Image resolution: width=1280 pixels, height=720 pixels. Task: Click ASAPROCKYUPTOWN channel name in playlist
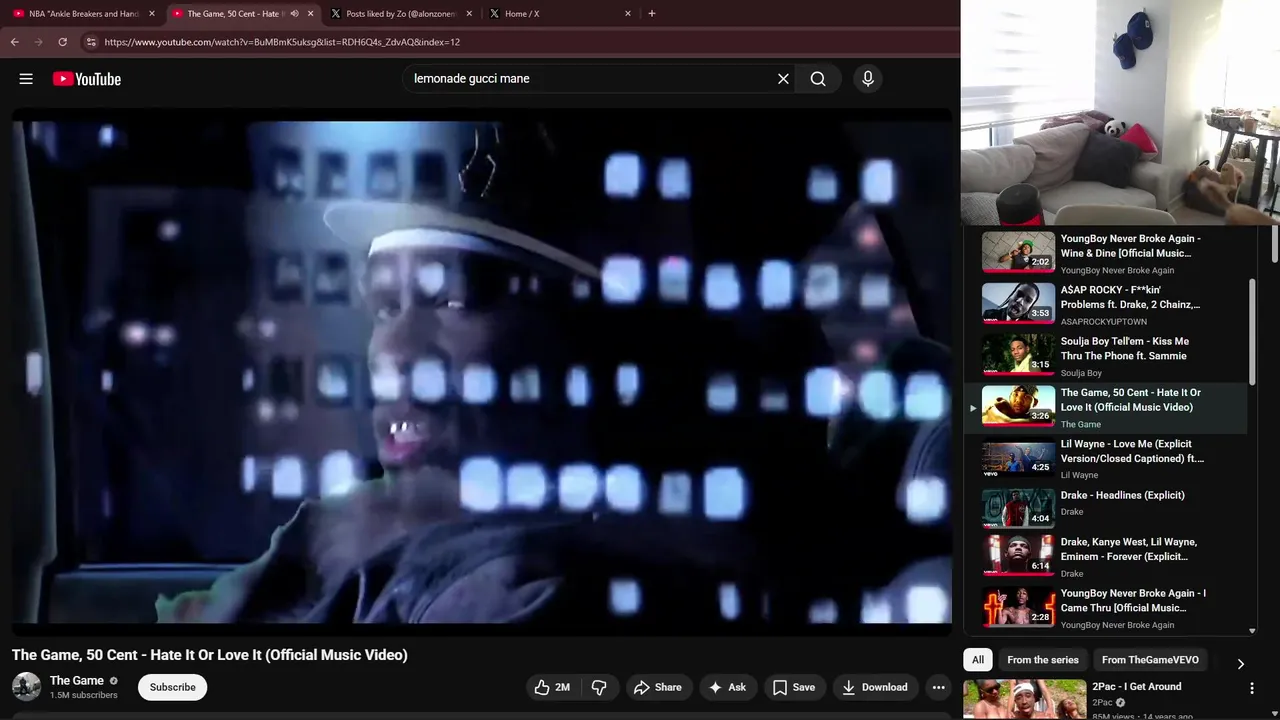pos(1104,322)
